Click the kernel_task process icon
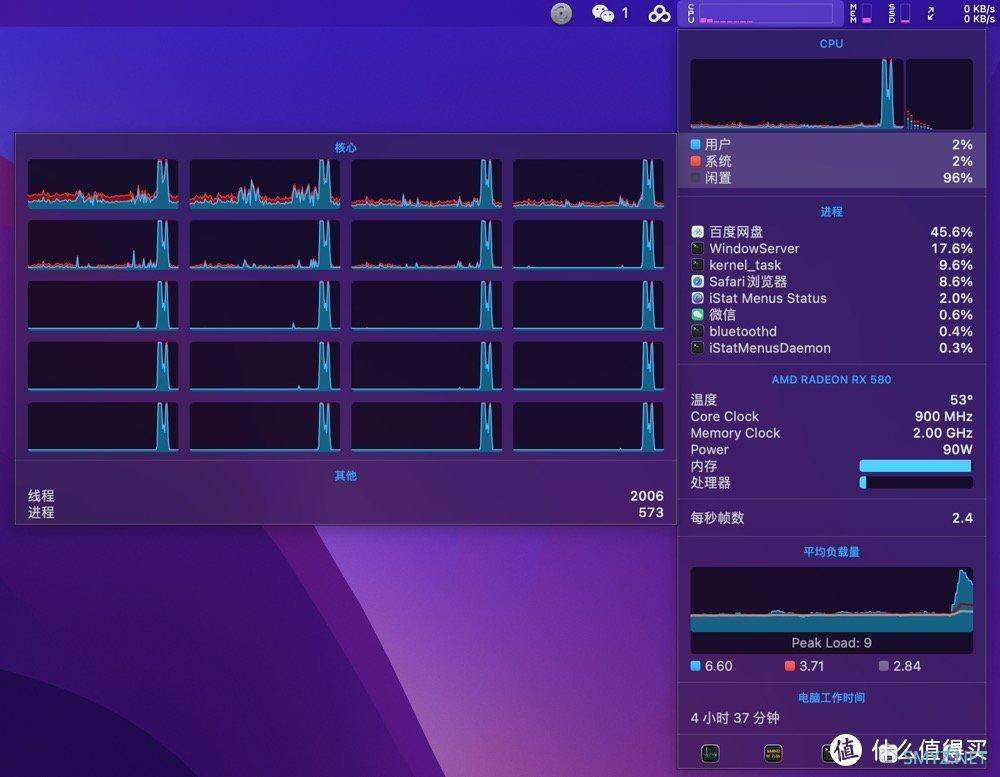 (x=697, y=265)
